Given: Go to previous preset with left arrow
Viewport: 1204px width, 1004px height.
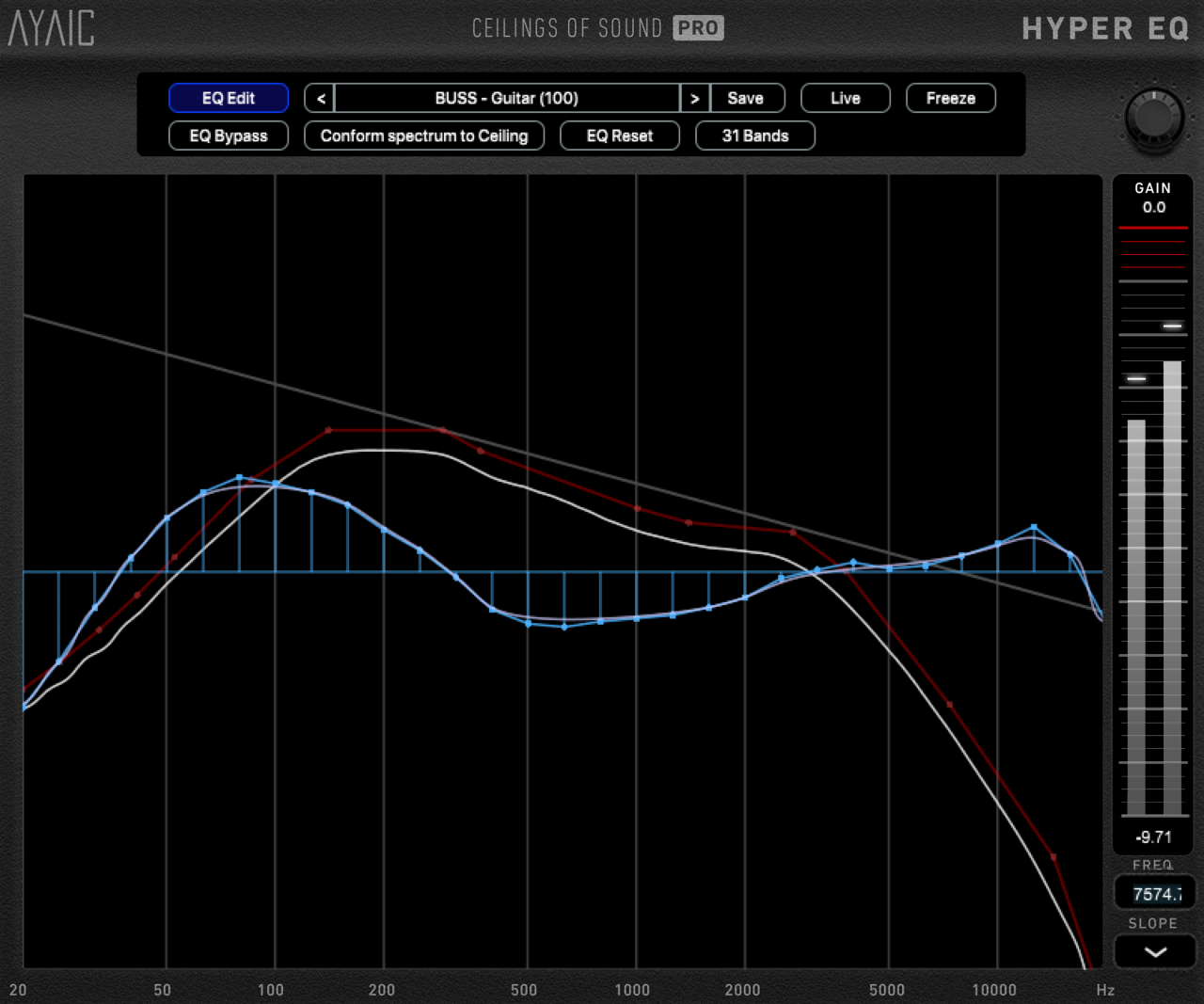Looking at the screenshot, I should [321, 98].
